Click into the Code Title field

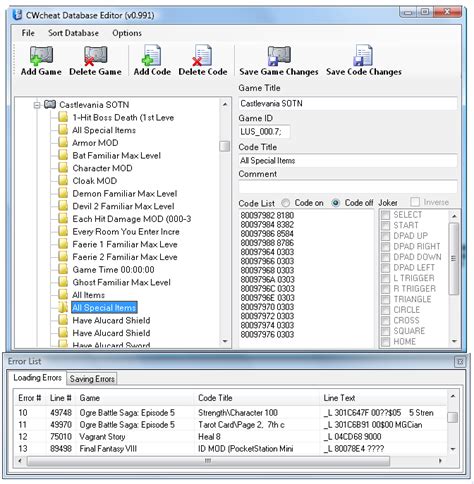348,161
